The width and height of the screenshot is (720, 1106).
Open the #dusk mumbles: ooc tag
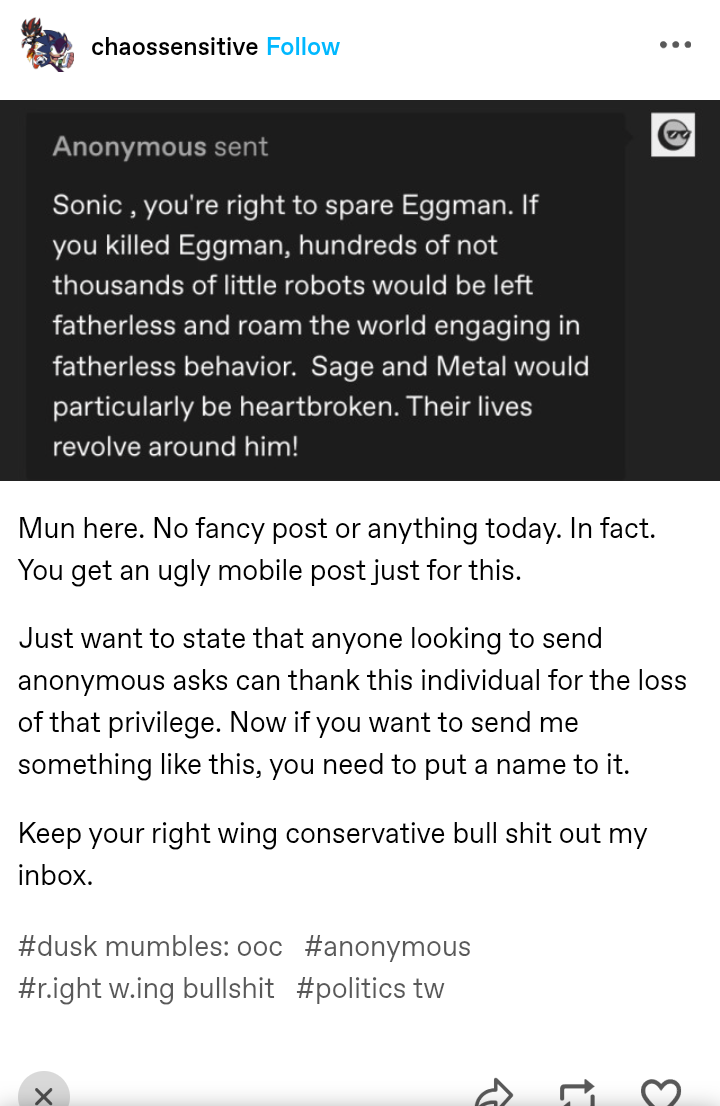[150, 947]
